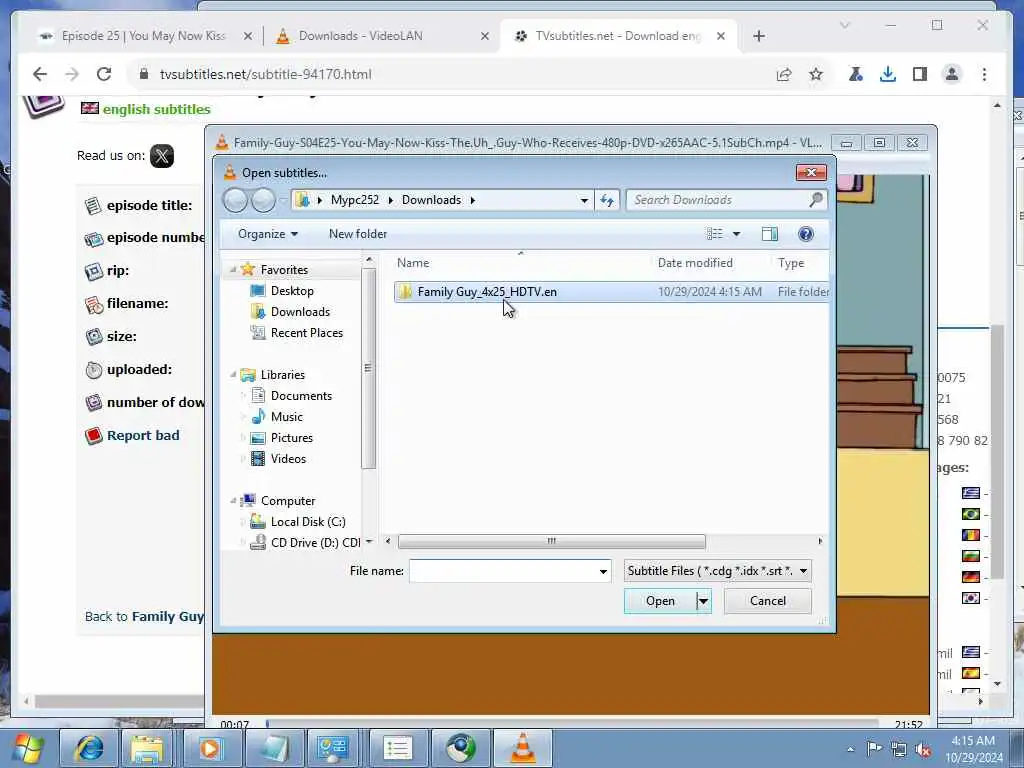Image resolution: width=1024 pixels, height=768 pixels.
Task: Click the Action Center flag tray icon
Action: 874,748
